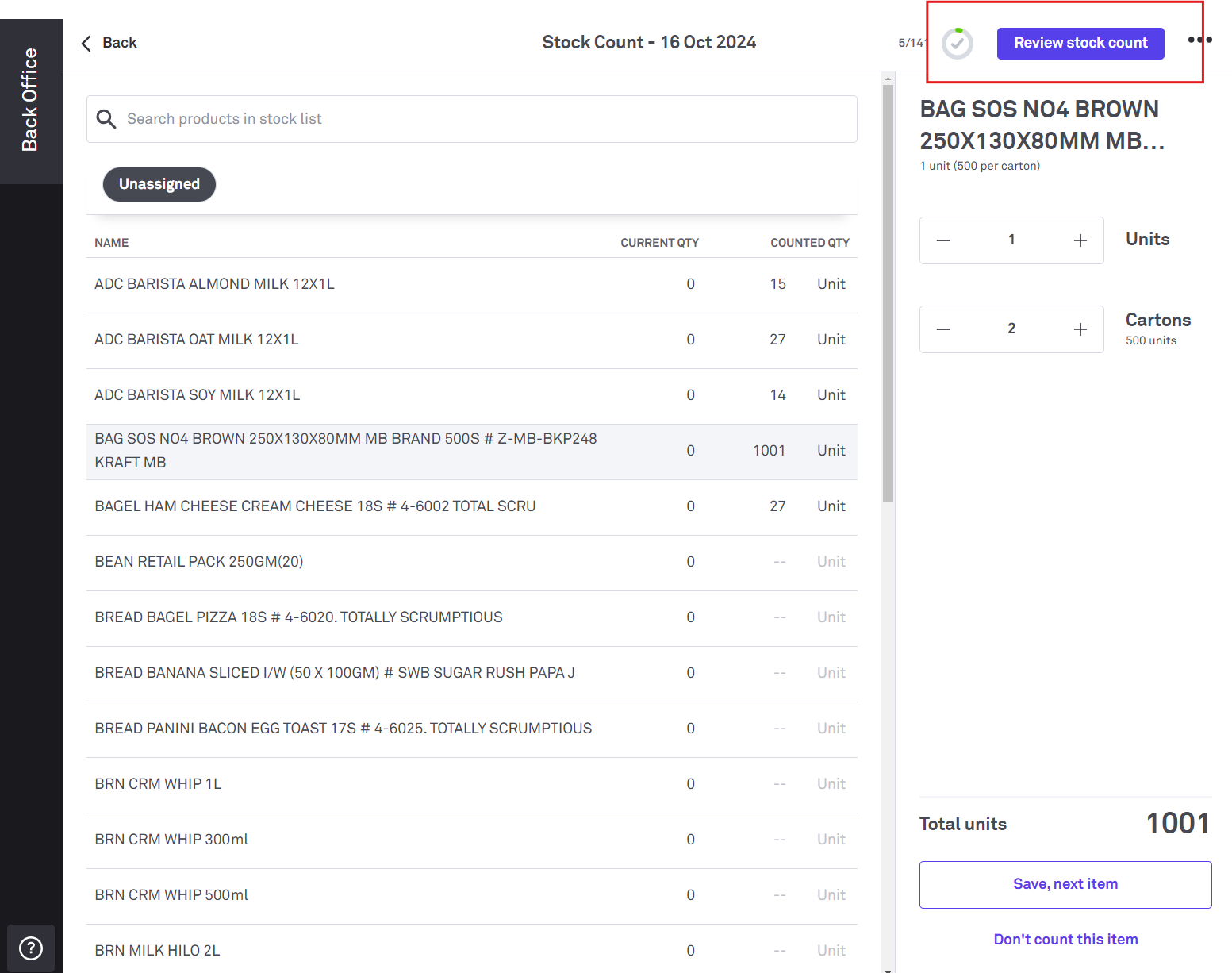Focus the Search products input field
The image size is (1232, 973).
pyautogui.click(x=484, y=119)
